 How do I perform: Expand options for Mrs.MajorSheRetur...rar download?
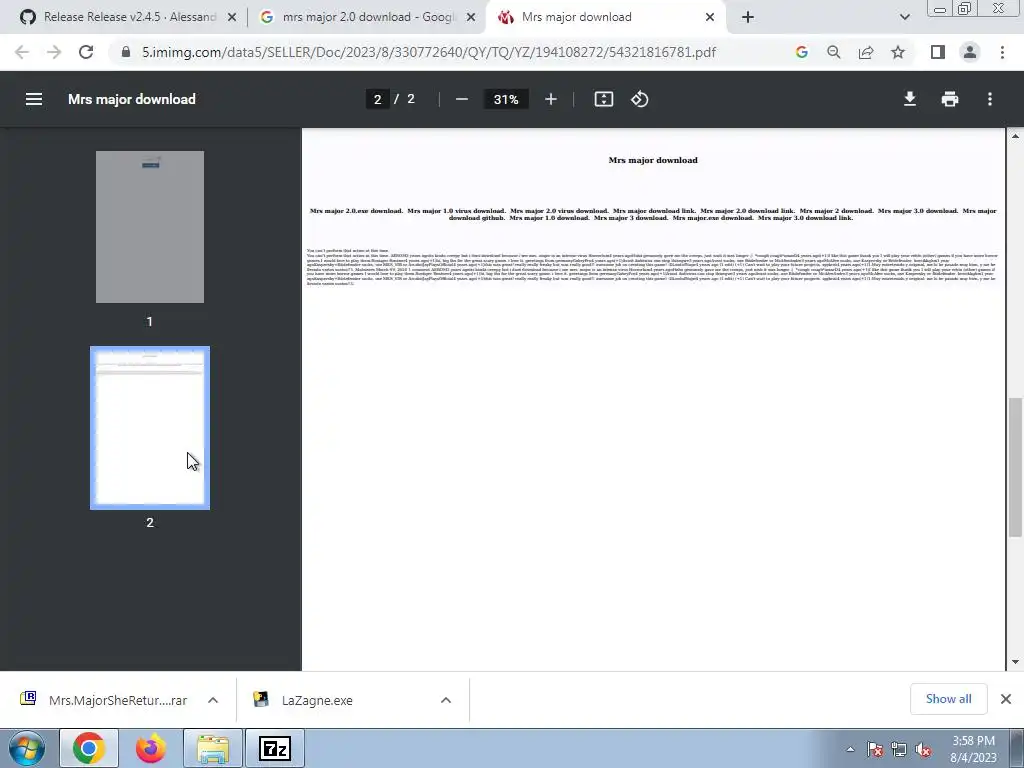pos(213,700)
